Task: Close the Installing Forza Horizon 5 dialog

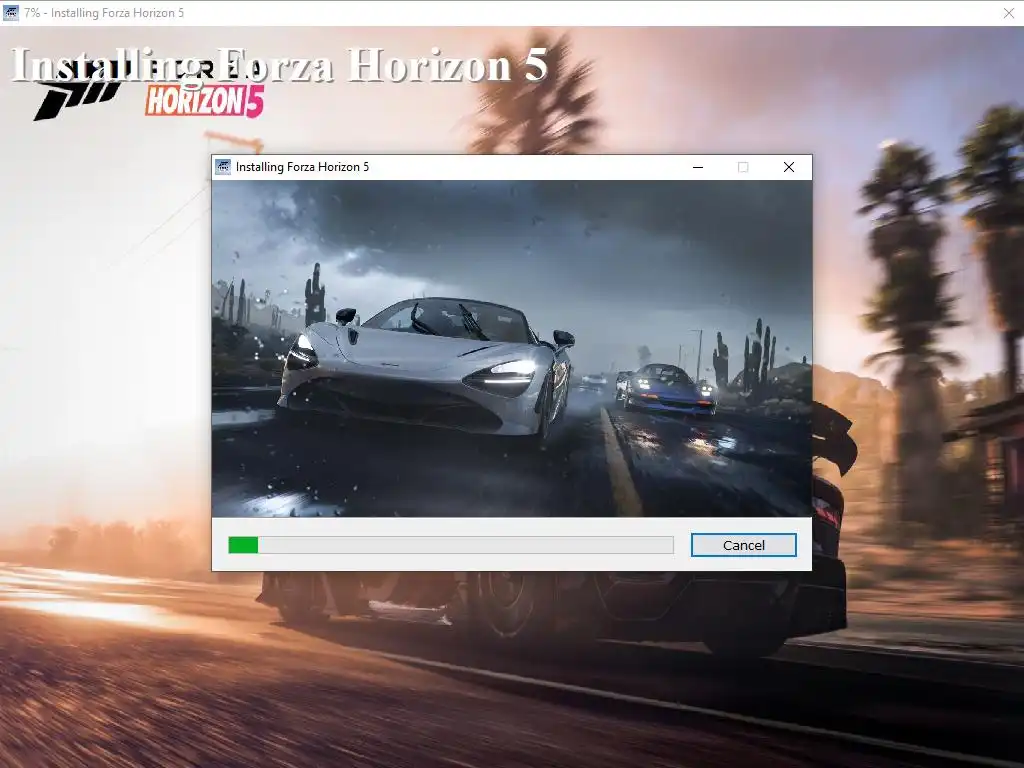Action: (789, 167)
